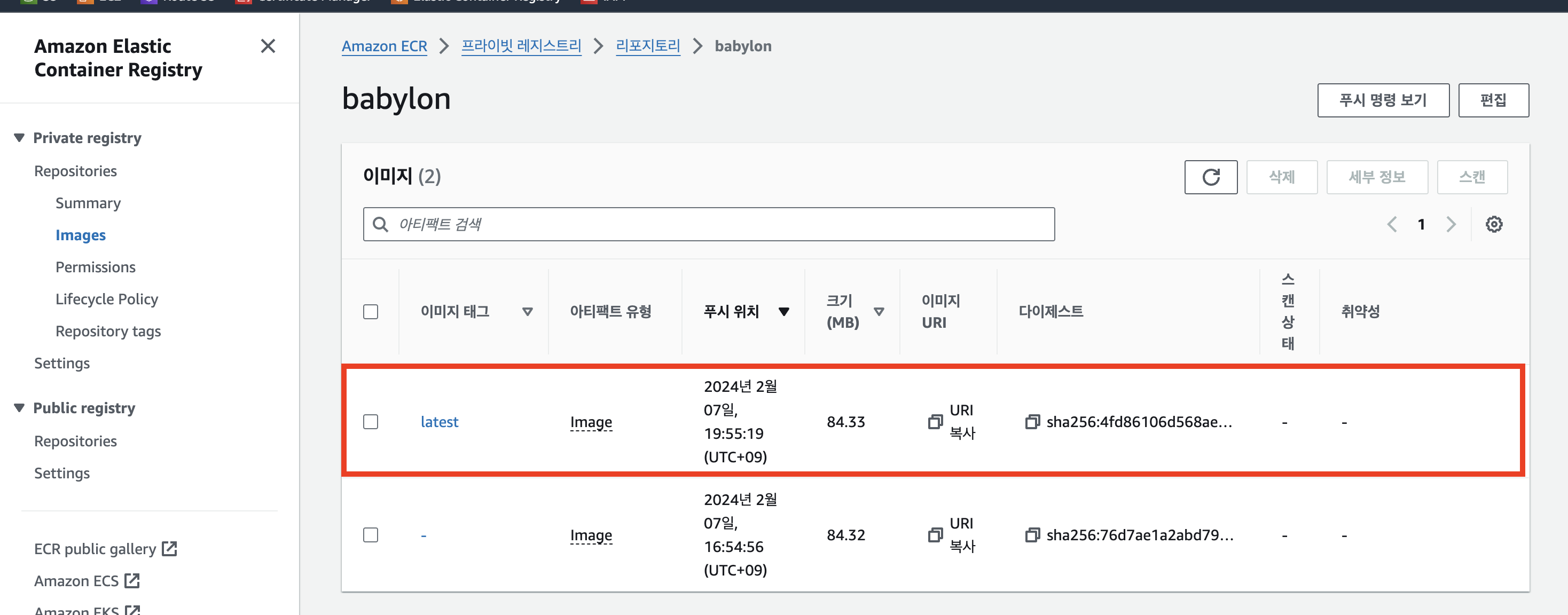Image resolution: width=1568 pixels, height=615 pixels.
Task: Open the Amazon ECS link
Action: pyautogui.click(x=76, y=581)
